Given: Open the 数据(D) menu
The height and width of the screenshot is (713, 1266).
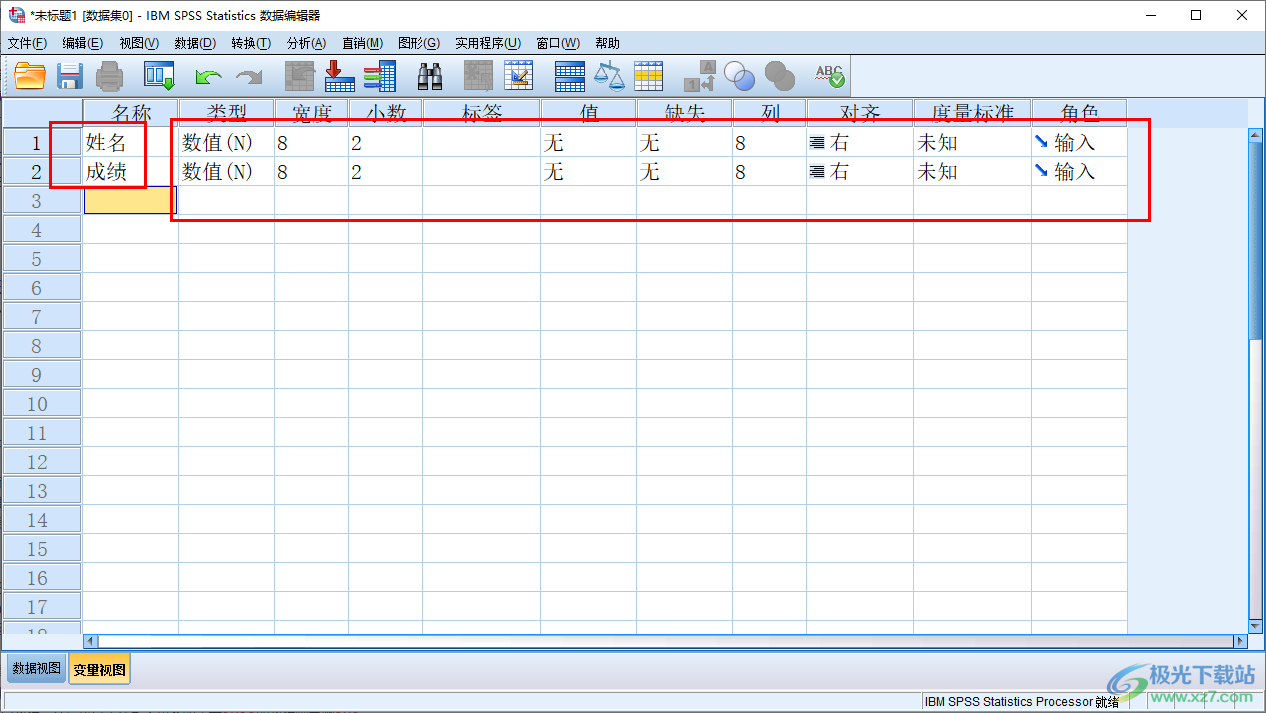Looking at the screenshot, I should coord(195,43).
